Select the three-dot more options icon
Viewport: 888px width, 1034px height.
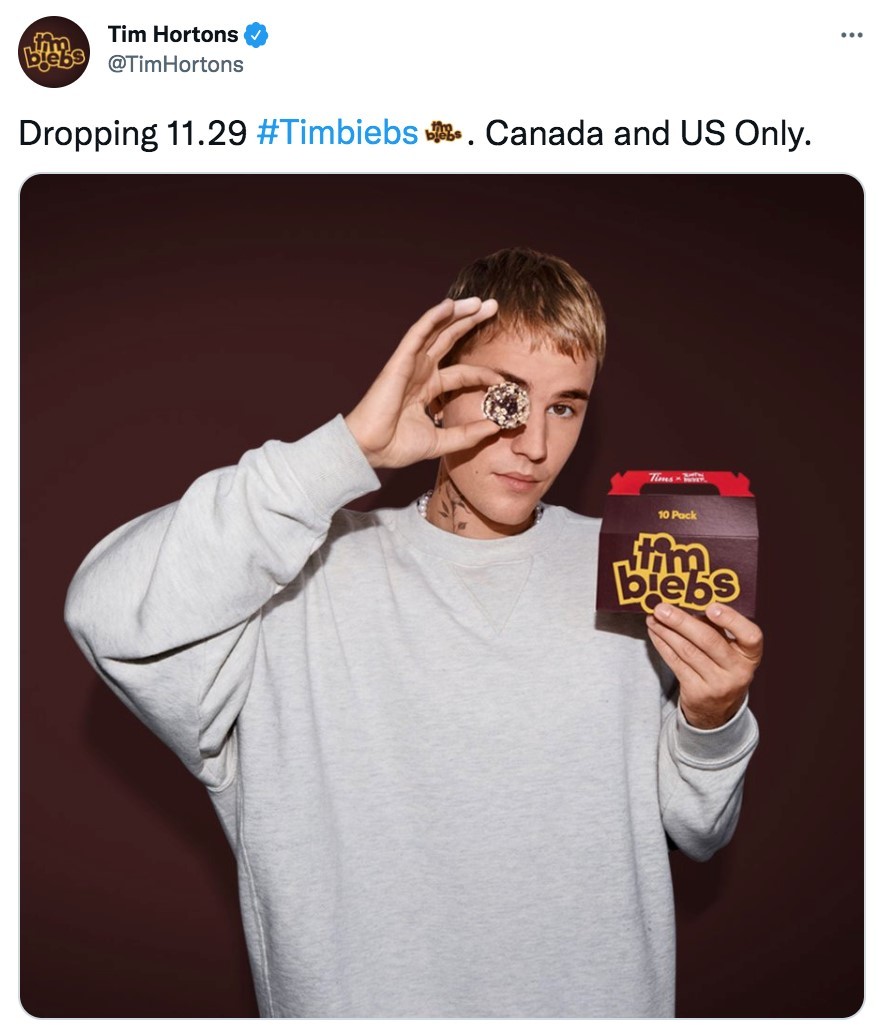851,34
